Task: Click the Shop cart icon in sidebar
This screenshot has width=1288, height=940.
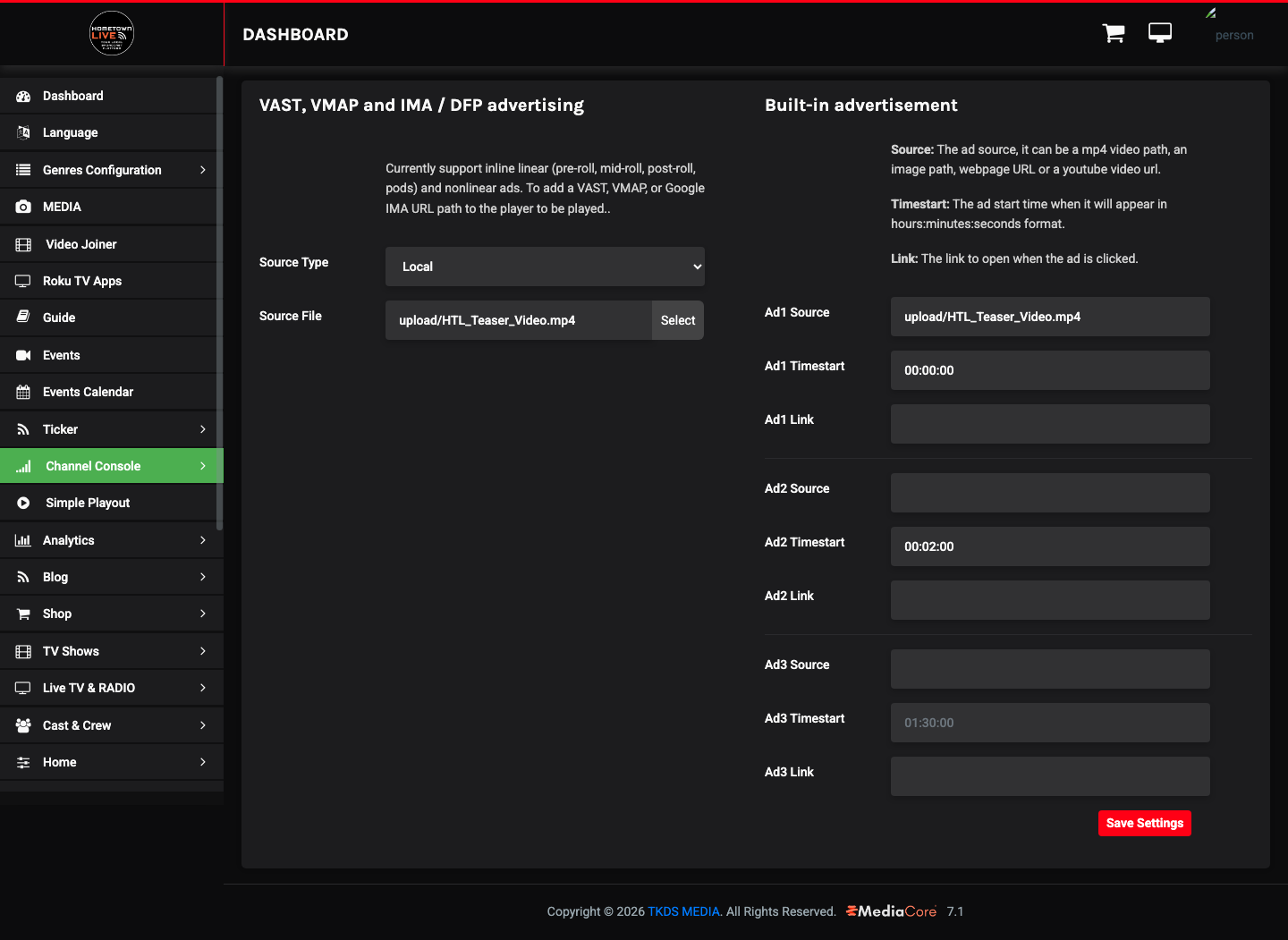Action: pyautogui.click(x=23, y=614)
